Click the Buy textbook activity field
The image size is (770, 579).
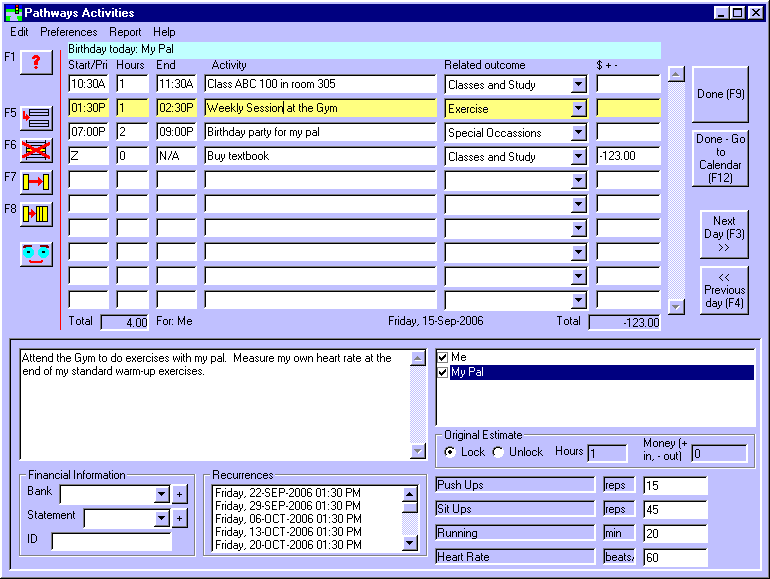tap(320, 156)
